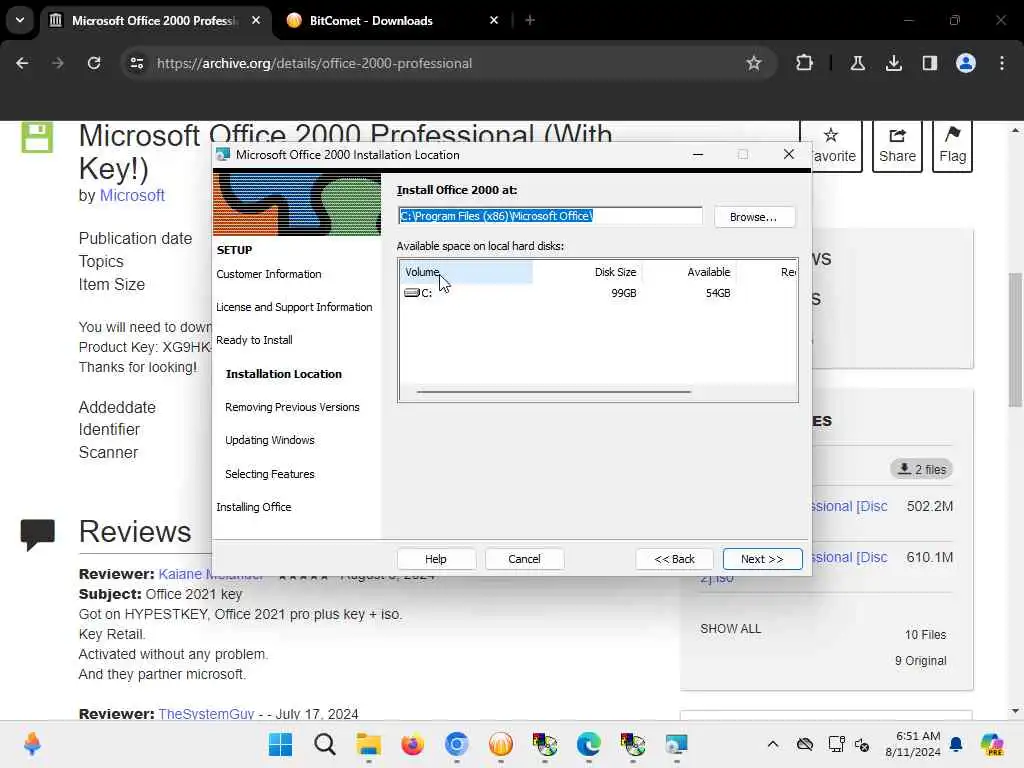This screenshot has height=768, width=1024.
Task: Go forward in browser history
Action: 58,63
